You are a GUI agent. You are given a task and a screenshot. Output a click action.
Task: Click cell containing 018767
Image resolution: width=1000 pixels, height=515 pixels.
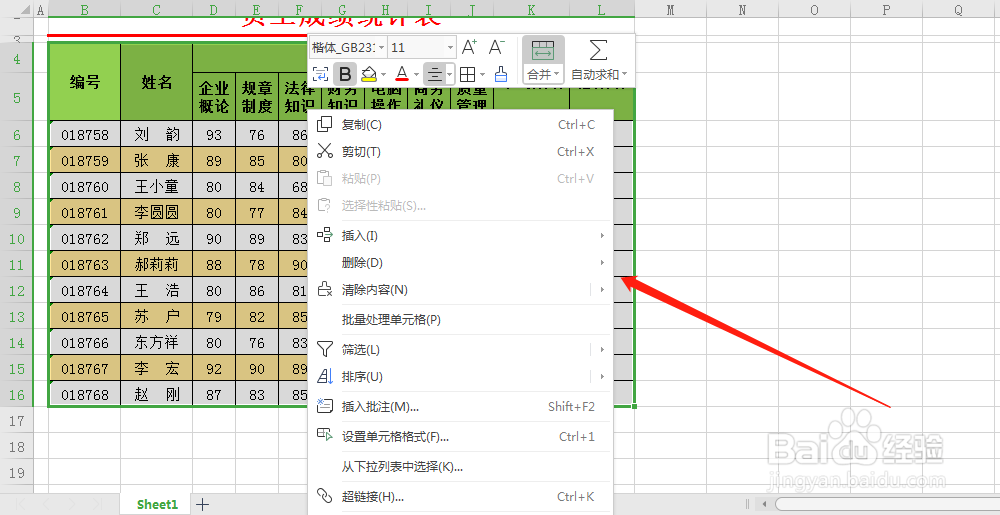[x=84, y=369]
